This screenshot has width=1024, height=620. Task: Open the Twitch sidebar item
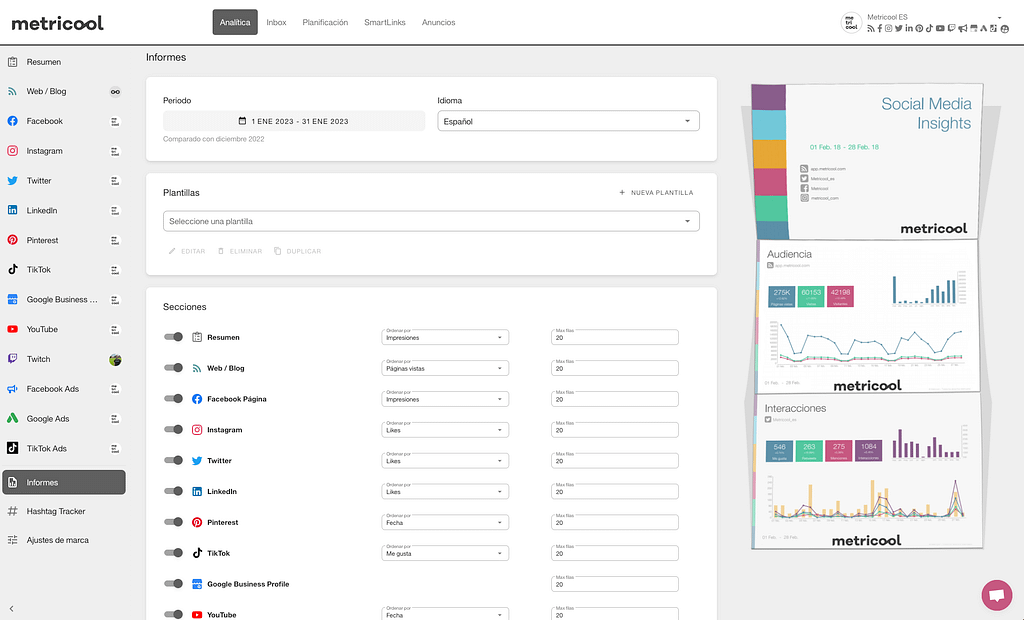coord(38,359)
